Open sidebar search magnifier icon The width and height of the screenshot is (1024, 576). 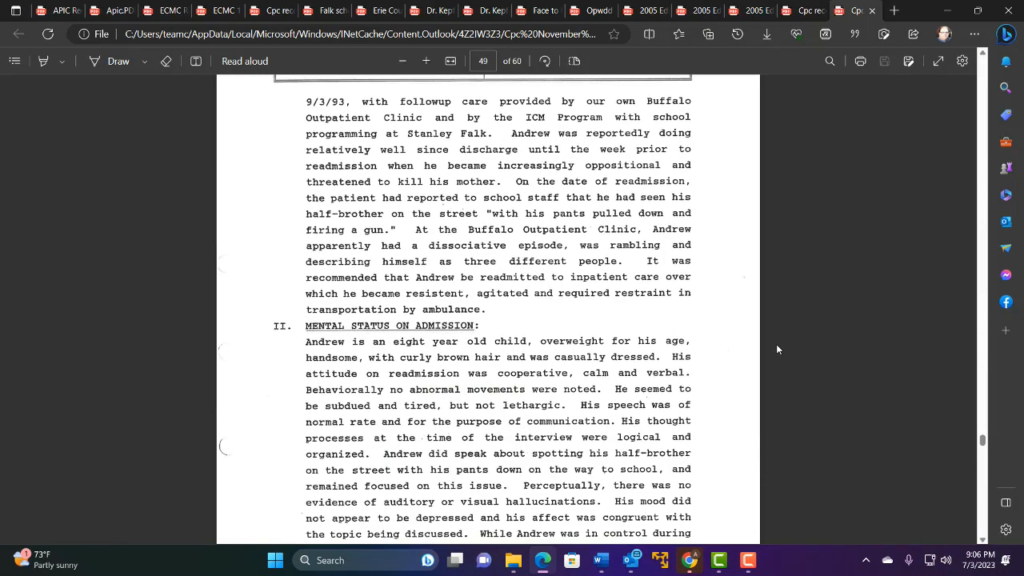point(1006,88)
